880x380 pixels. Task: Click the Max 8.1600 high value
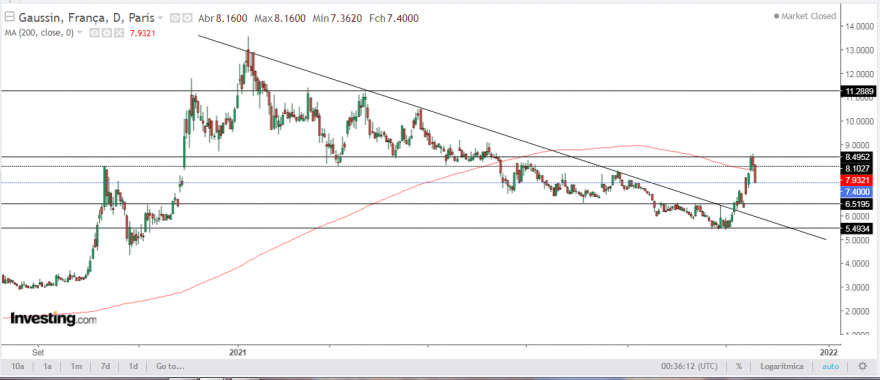[x=280, y=18]
